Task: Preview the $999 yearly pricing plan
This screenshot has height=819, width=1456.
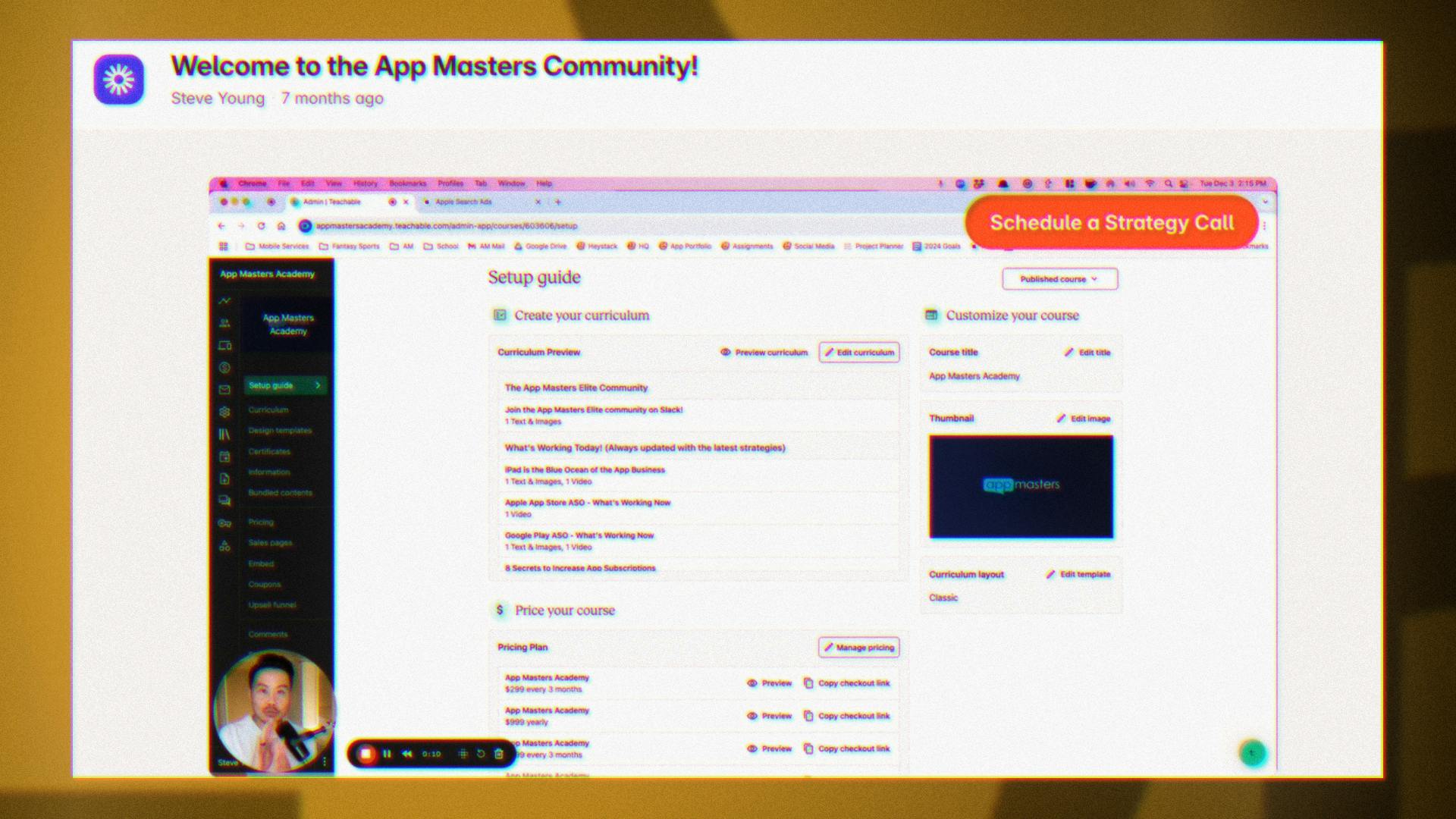Action: pos(769,716)
